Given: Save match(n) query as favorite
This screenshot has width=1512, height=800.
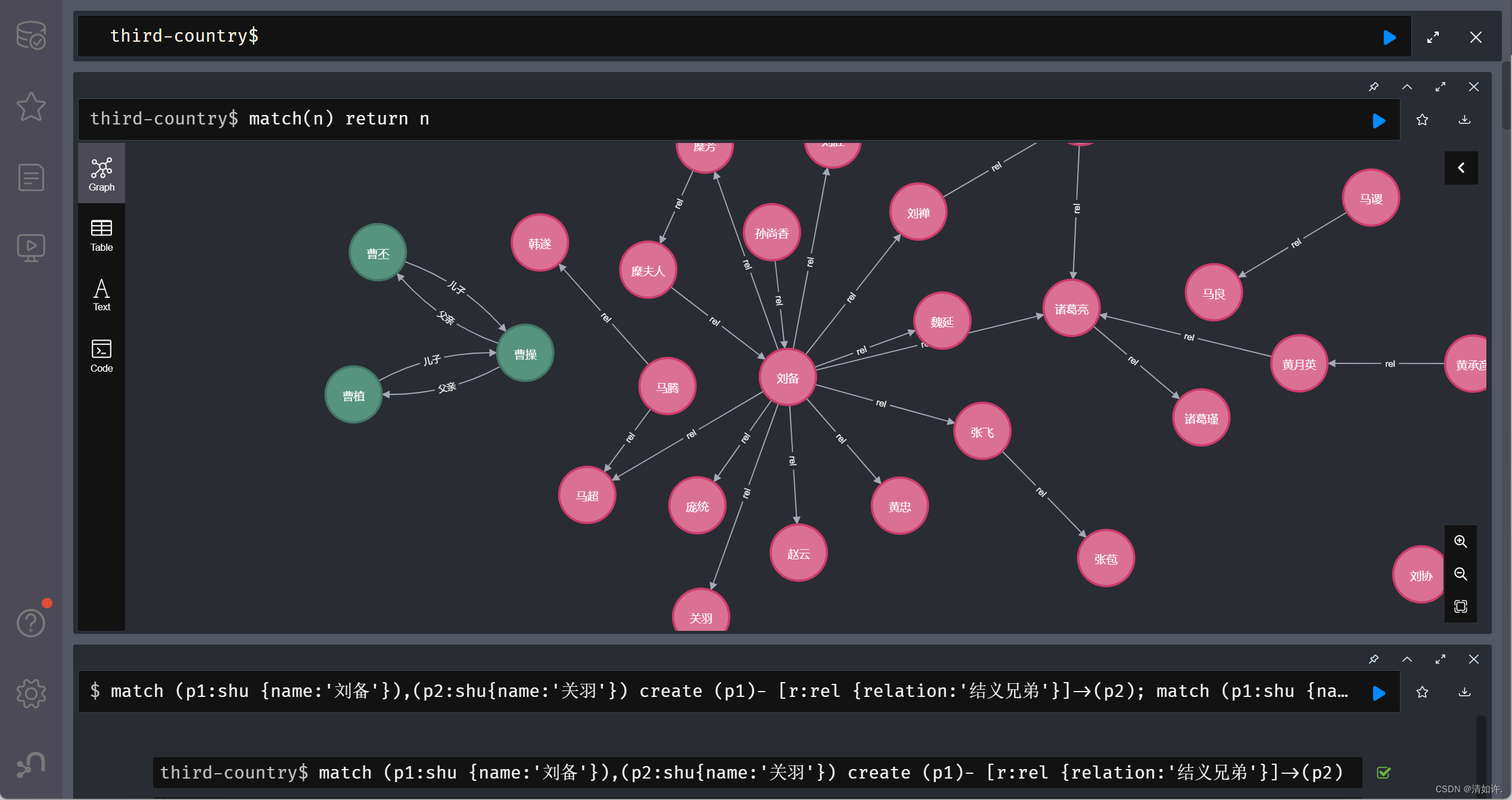Looking at the screenshot, I should pos(1422,120).
